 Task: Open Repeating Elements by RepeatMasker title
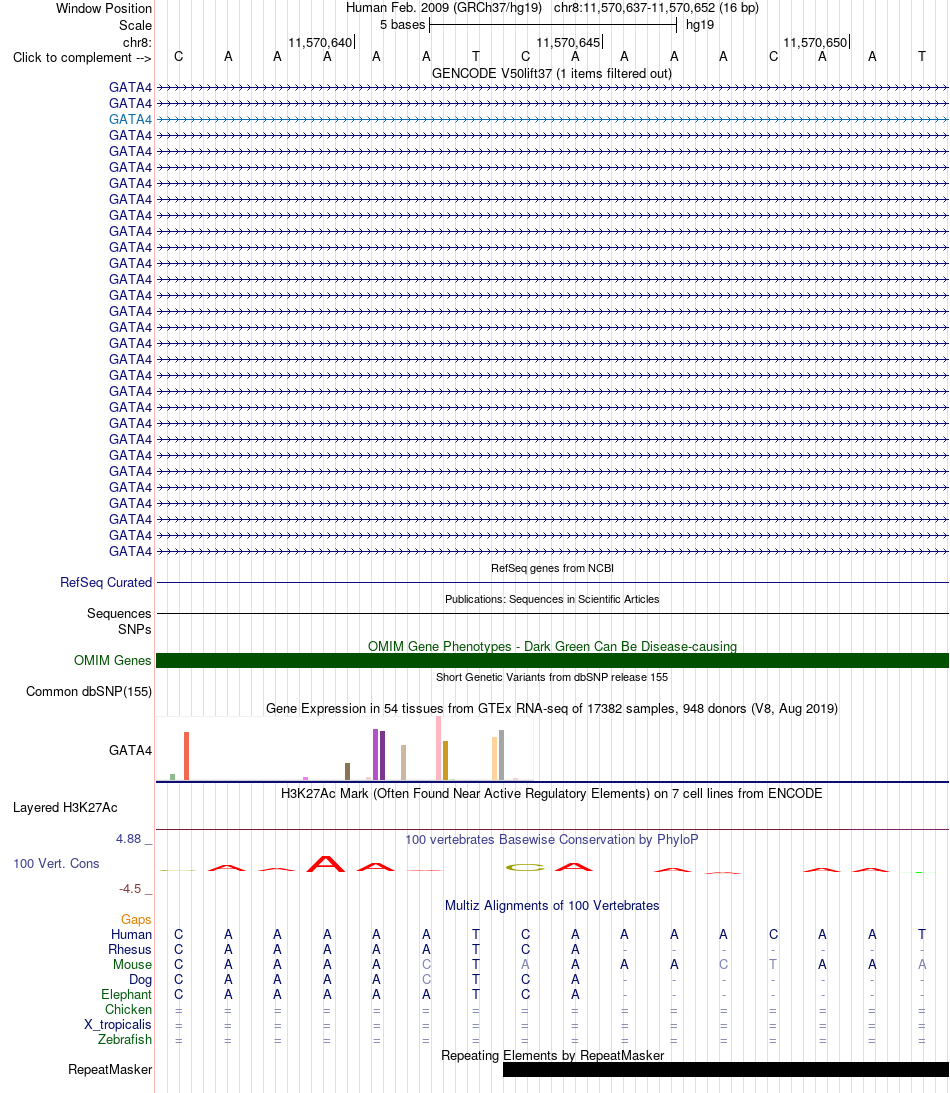click(552, 1055)
